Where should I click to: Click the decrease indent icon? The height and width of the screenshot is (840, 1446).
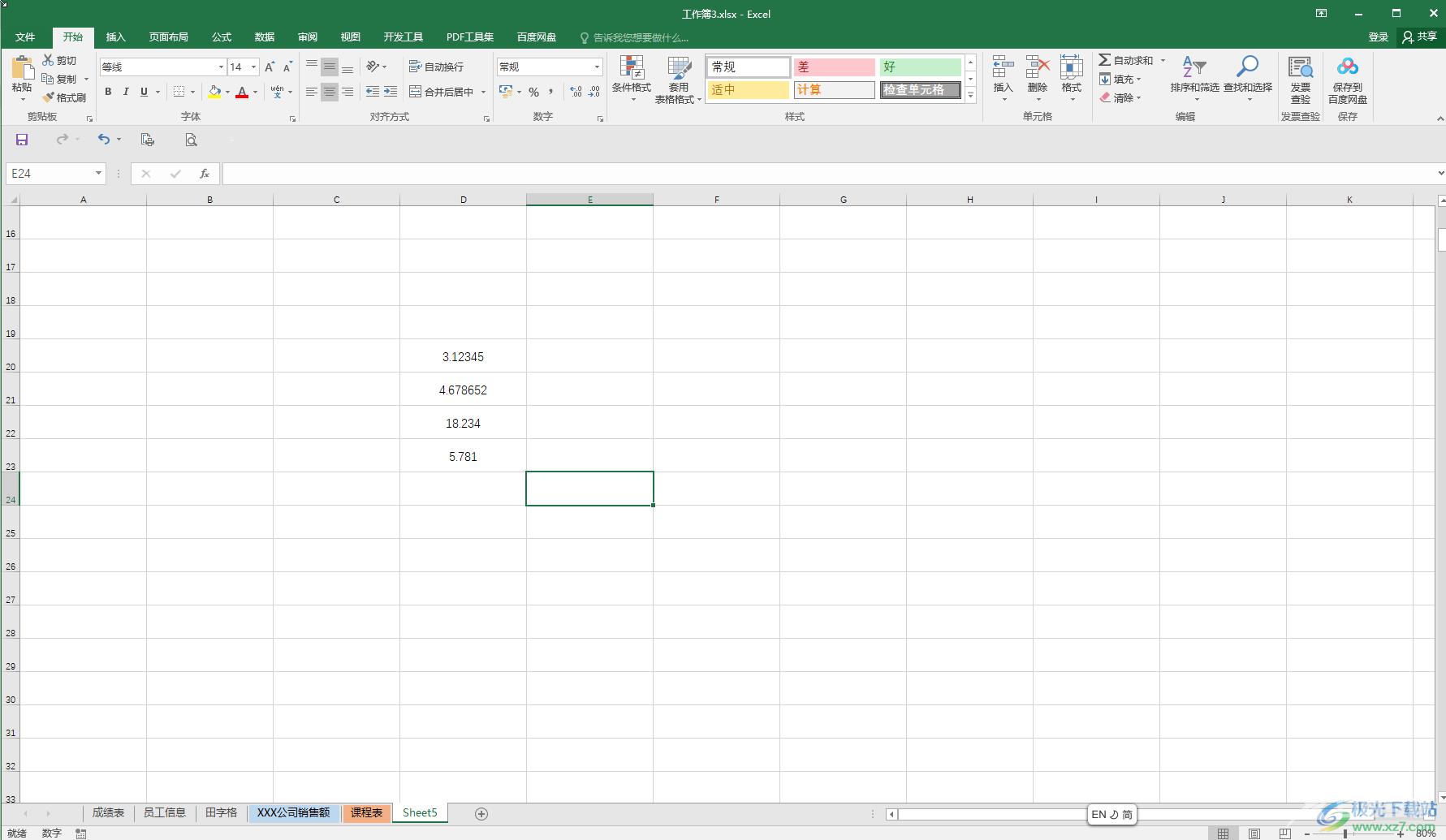[373, 92]
